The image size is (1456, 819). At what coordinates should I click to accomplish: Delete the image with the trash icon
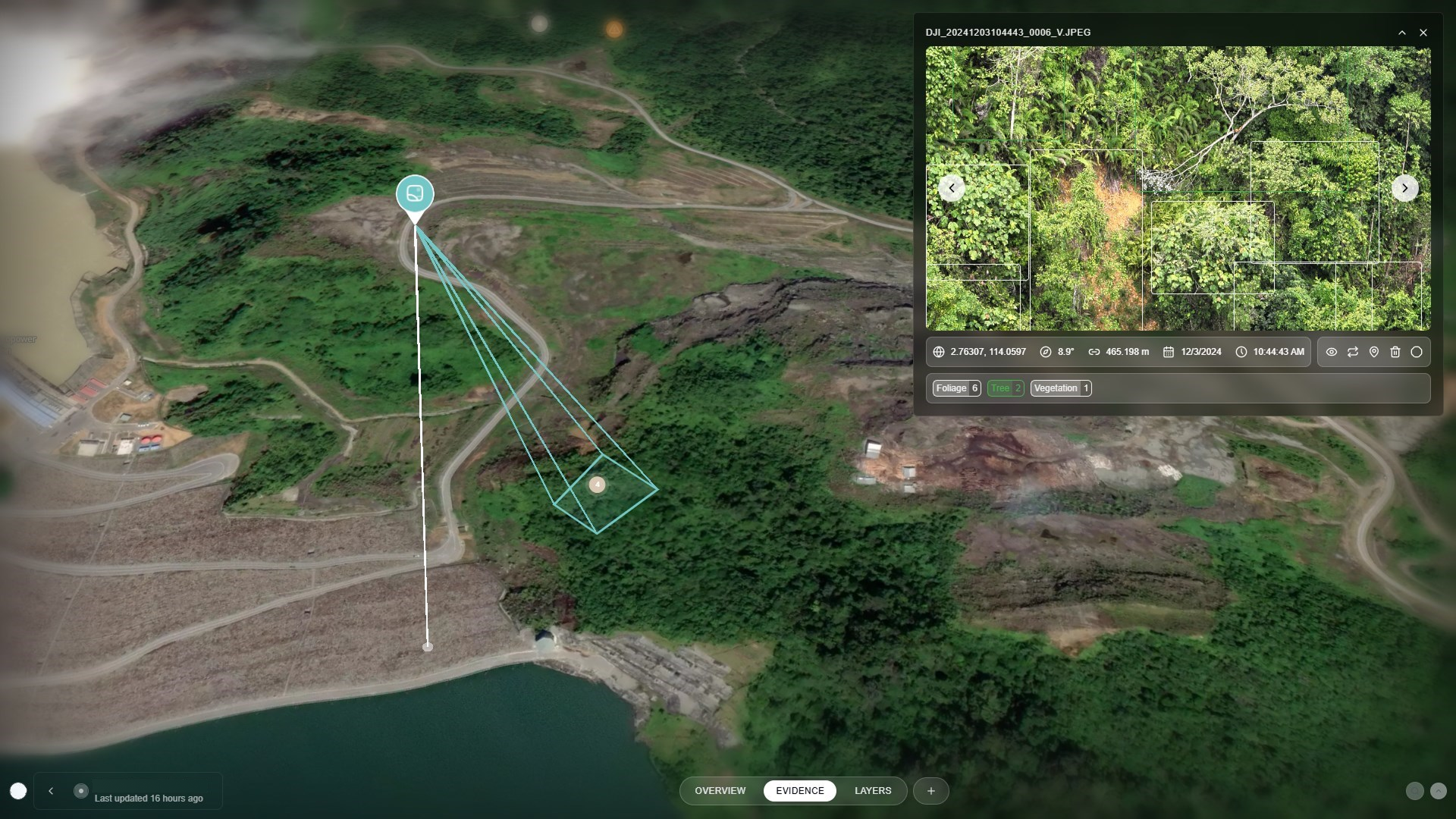point(1395,352)
